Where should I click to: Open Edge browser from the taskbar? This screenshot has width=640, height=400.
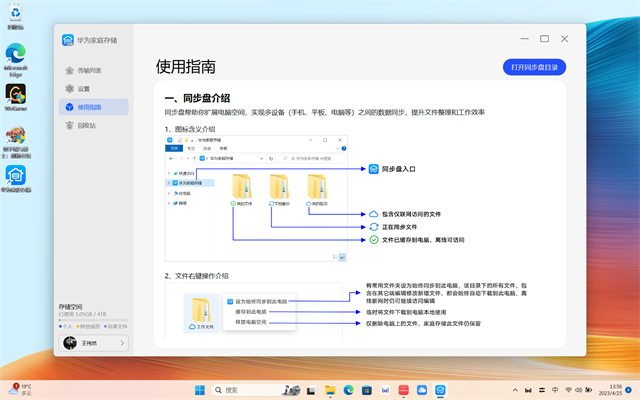[x=348, y=390]
